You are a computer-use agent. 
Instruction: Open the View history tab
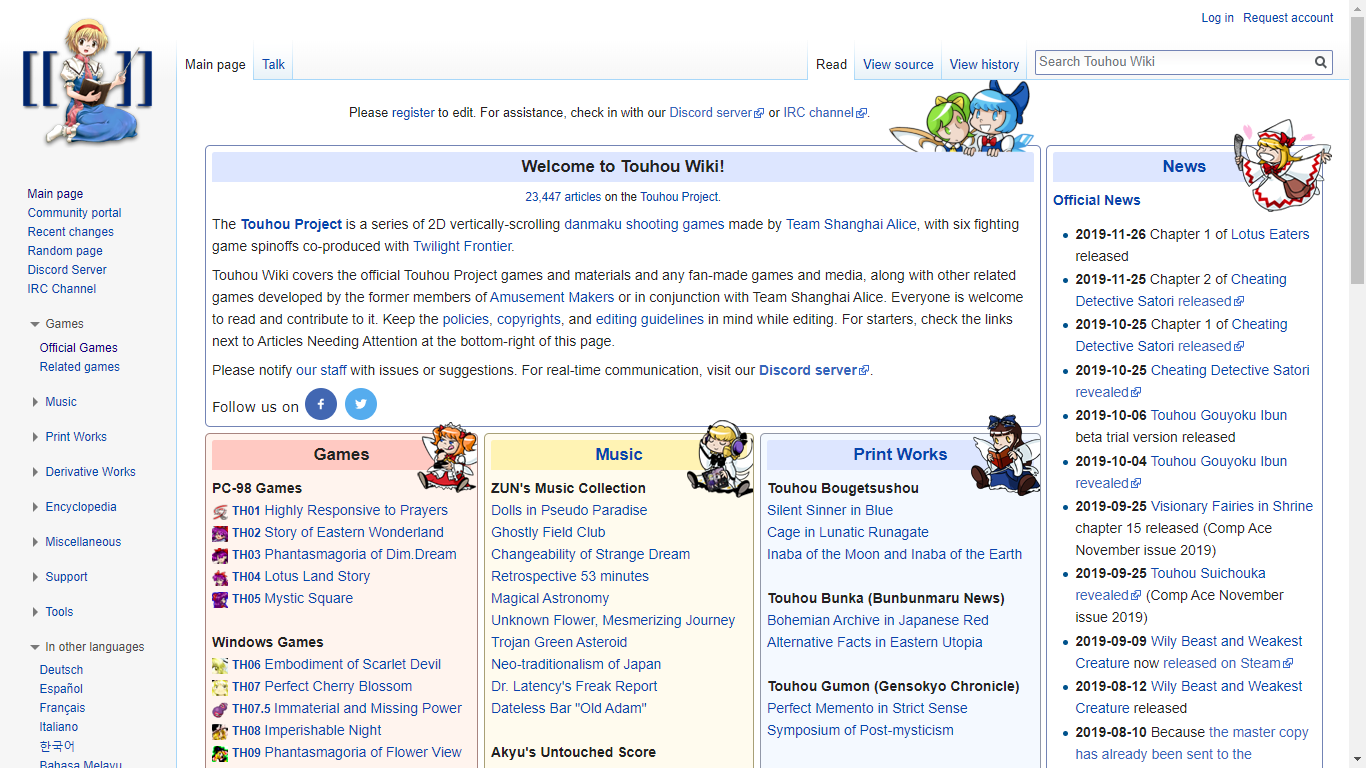pos(984,64)
